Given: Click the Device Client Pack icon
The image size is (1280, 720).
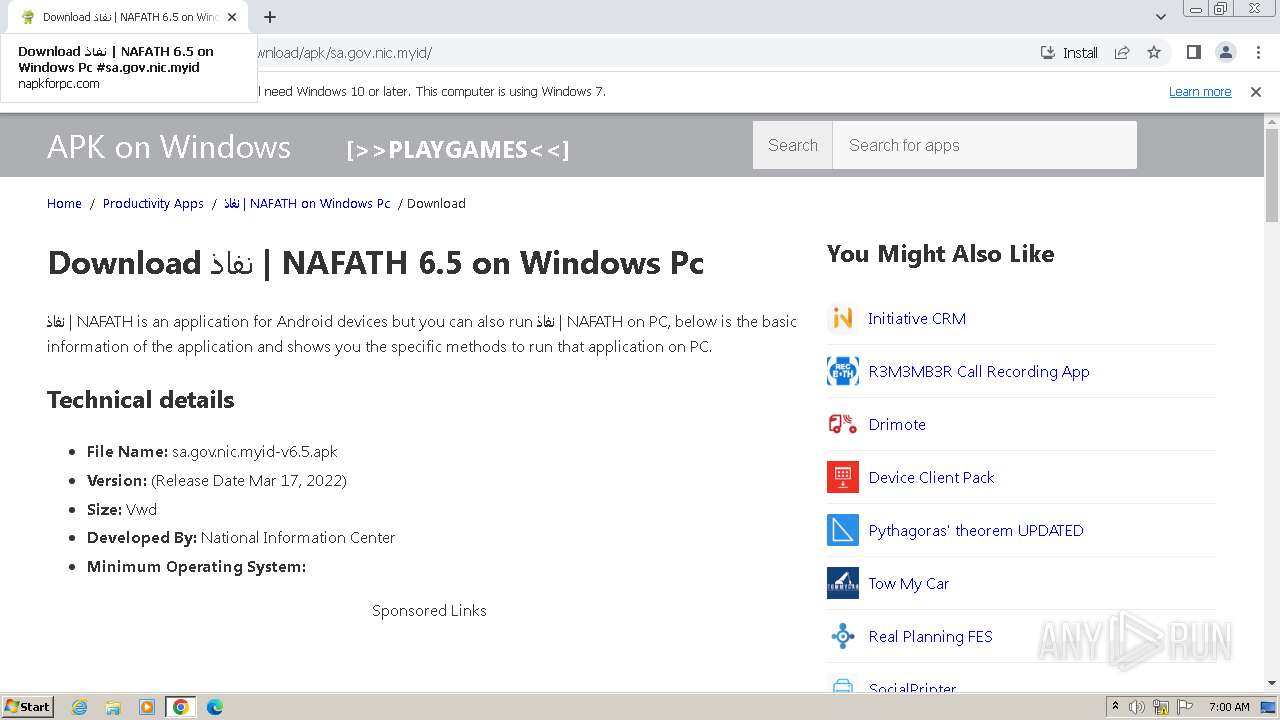Looking at the screenshot, I should (x=843, y=478).
